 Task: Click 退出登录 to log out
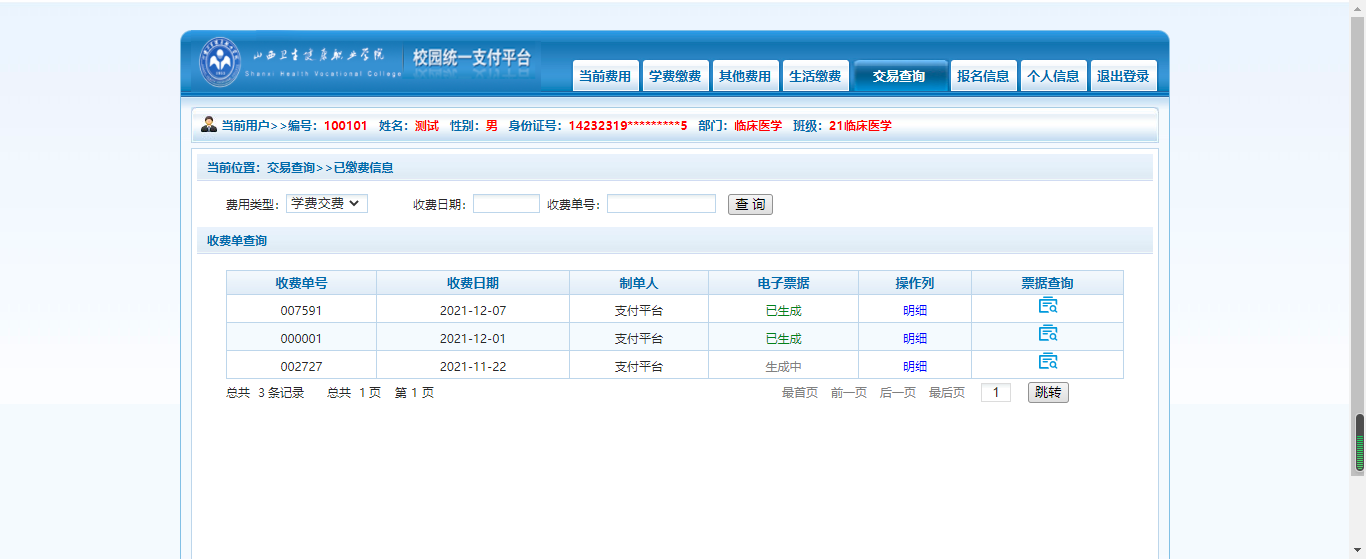1123,76
